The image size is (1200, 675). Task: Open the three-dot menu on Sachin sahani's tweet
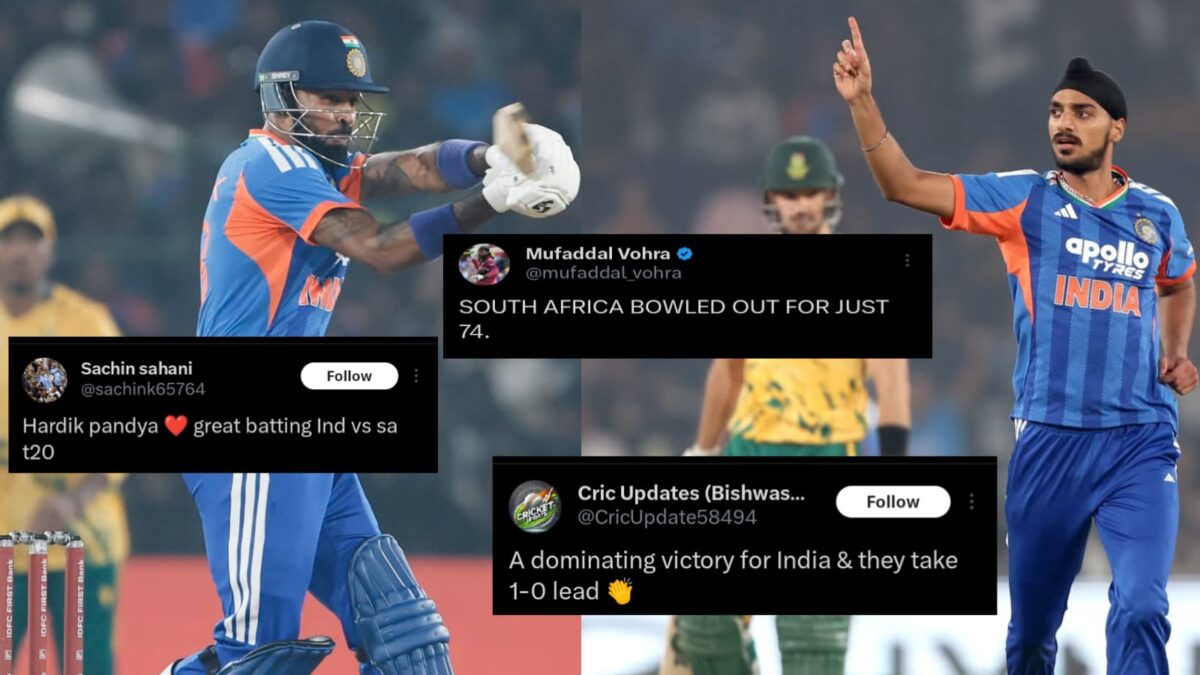click(x=417, y=376)
